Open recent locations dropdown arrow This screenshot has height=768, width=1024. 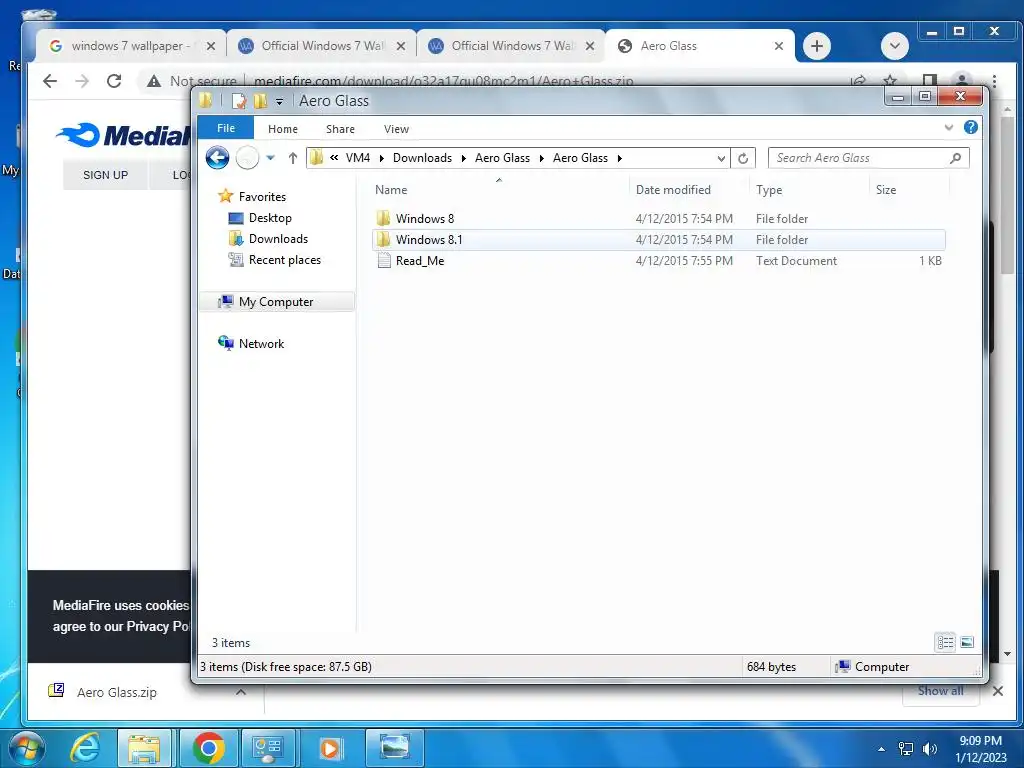tap(270, 157)
